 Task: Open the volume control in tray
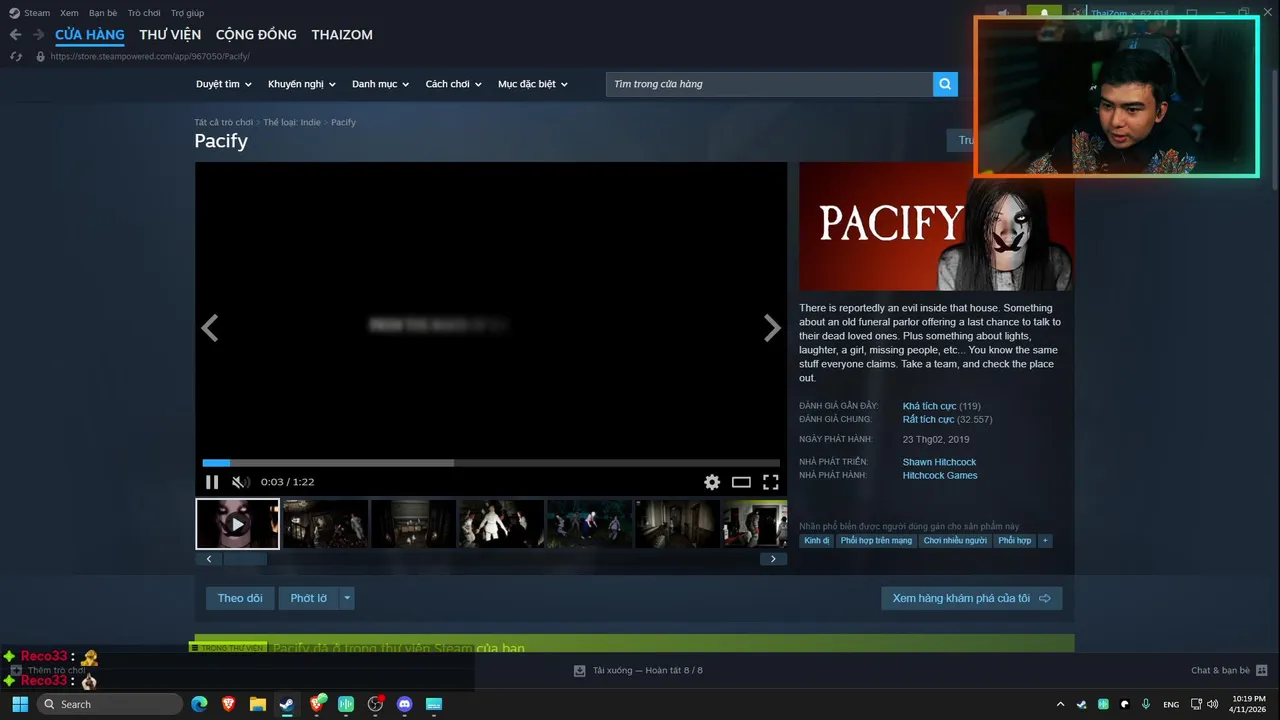point(1213,704)
